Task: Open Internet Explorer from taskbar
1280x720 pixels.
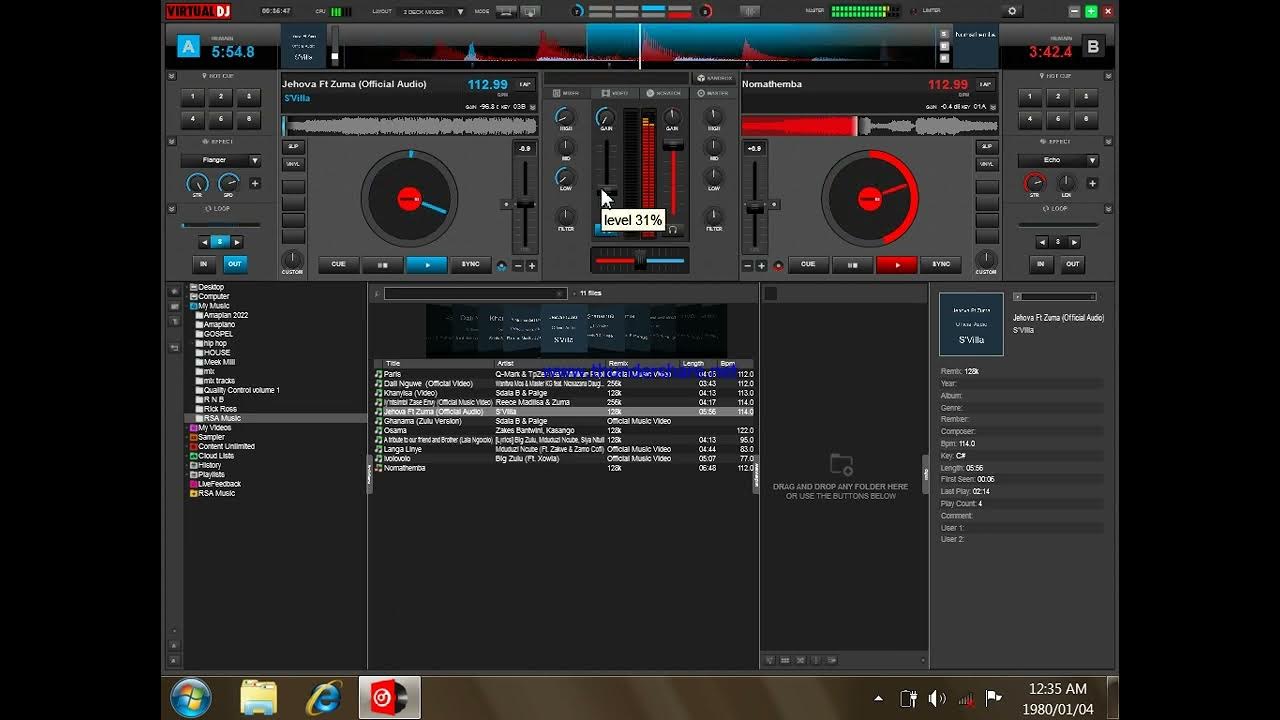Action: tap(323, 697)
